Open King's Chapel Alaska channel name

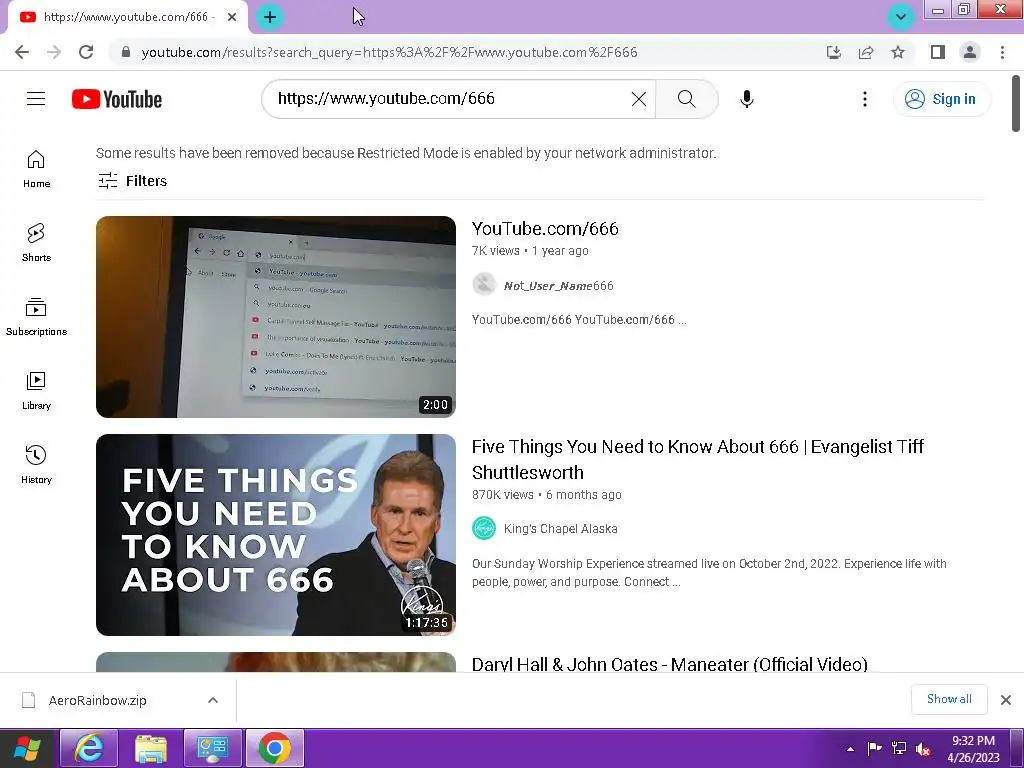(560, 528)
